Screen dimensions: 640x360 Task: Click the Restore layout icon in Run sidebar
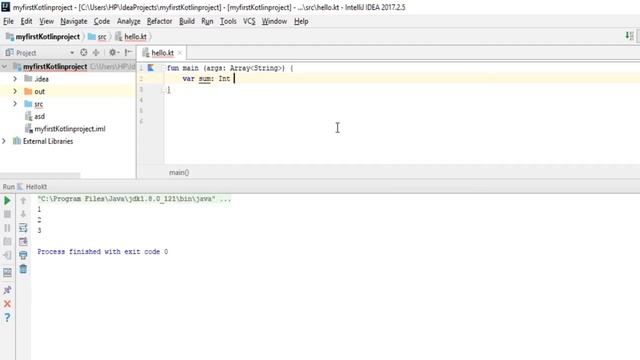pyautogui.click(x=7, y=272)
